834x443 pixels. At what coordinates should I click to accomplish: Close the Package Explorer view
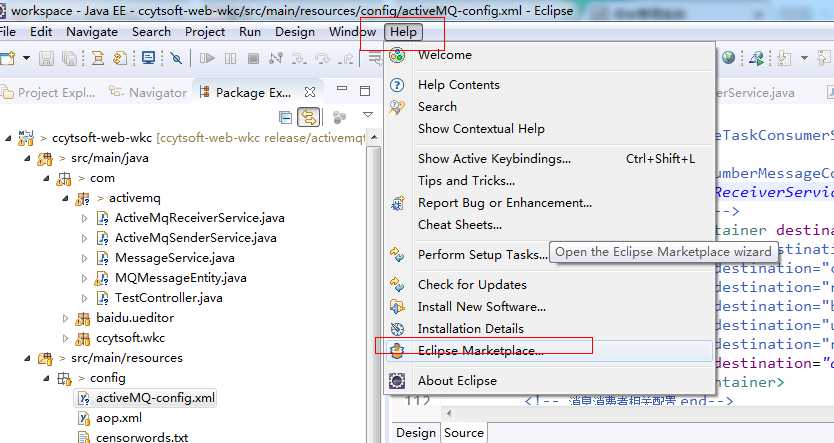(310, 92)
